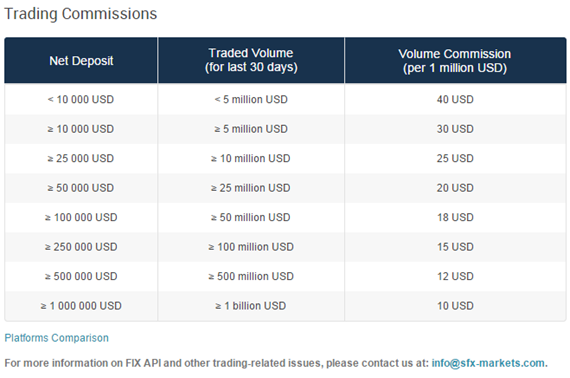570x378 pixels.
Task: Click the ≥ 250 000 USD deposit cell
Action: tap(81, 246)
